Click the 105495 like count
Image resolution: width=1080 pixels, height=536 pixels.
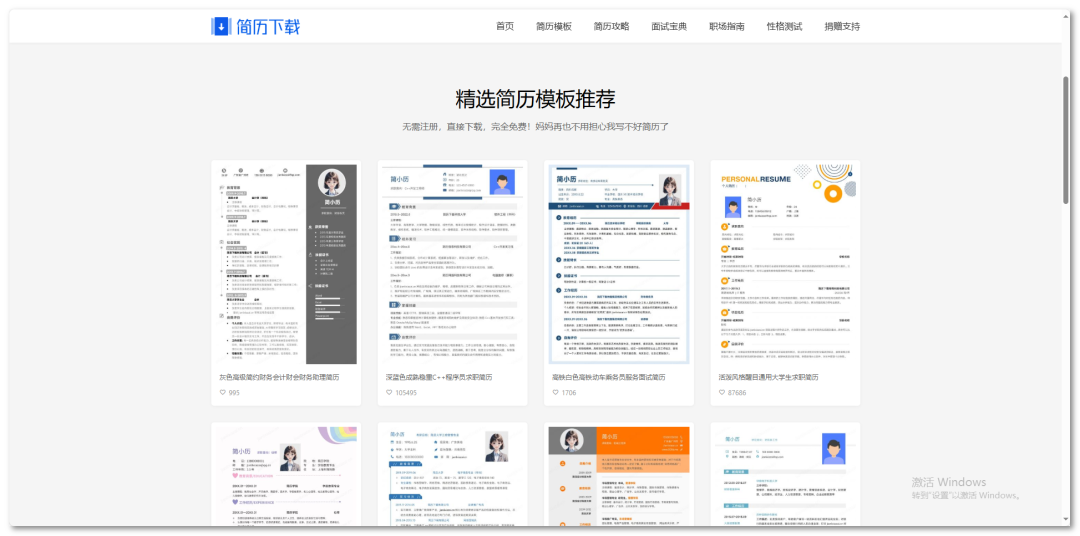406,393
